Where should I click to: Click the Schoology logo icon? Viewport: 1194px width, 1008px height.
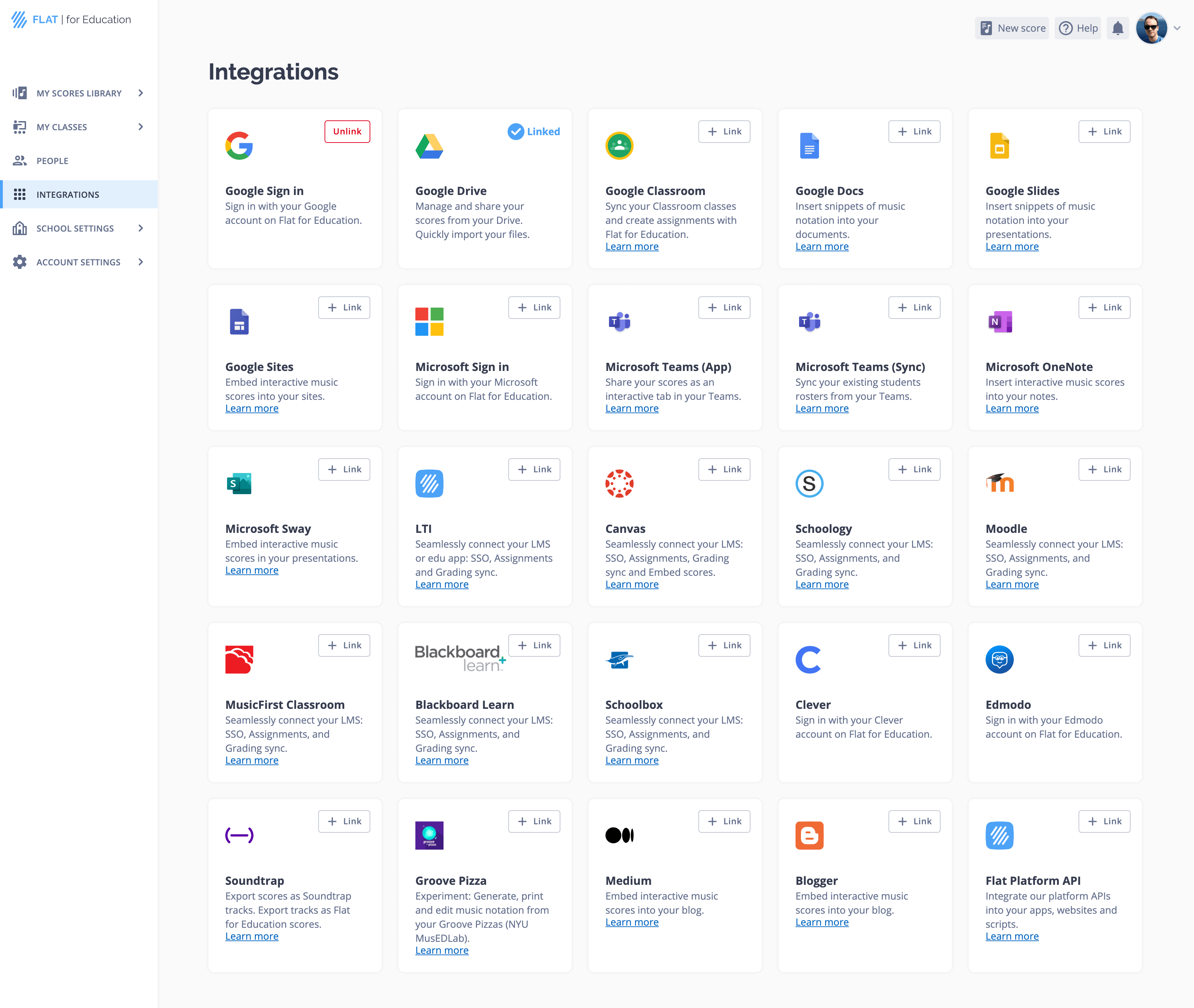pos(809,484)
